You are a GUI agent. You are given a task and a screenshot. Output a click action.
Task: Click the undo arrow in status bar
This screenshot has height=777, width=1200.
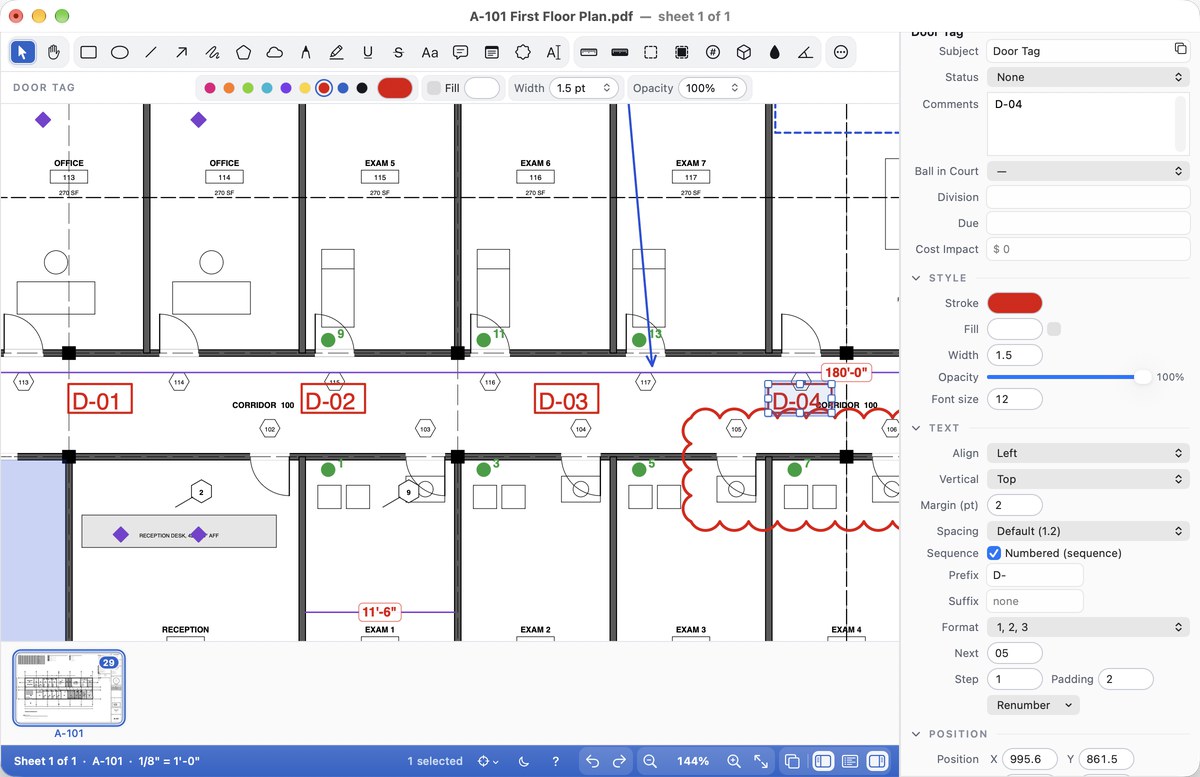(x=593, y=761)
